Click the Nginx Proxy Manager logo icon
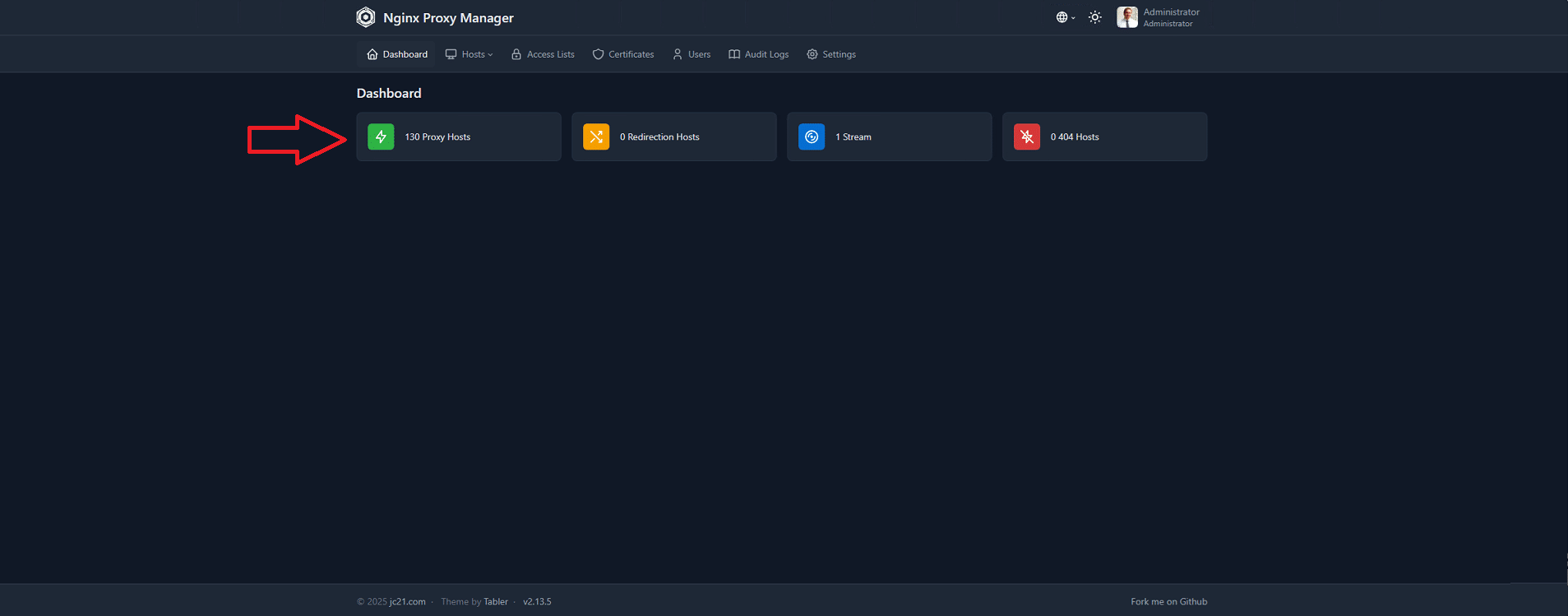The height and width of the screenshot is (616, 1568). [366, 17]
